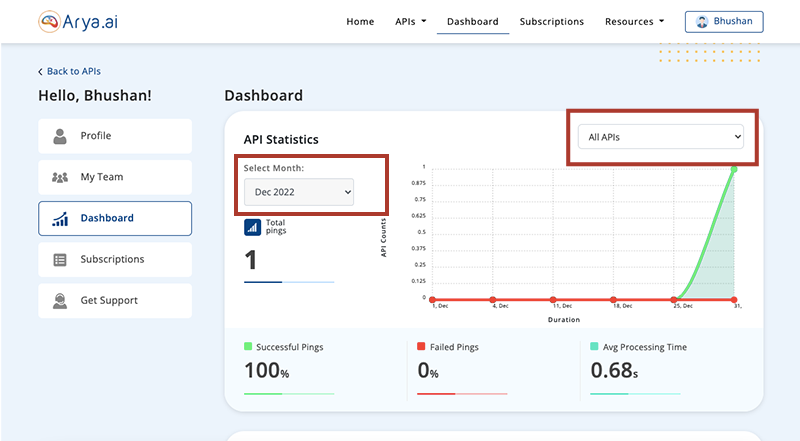This screenshot has height=441, width=800.
Task: Open Subscriptions in the sidebar
Action: [x=115, y=259]
